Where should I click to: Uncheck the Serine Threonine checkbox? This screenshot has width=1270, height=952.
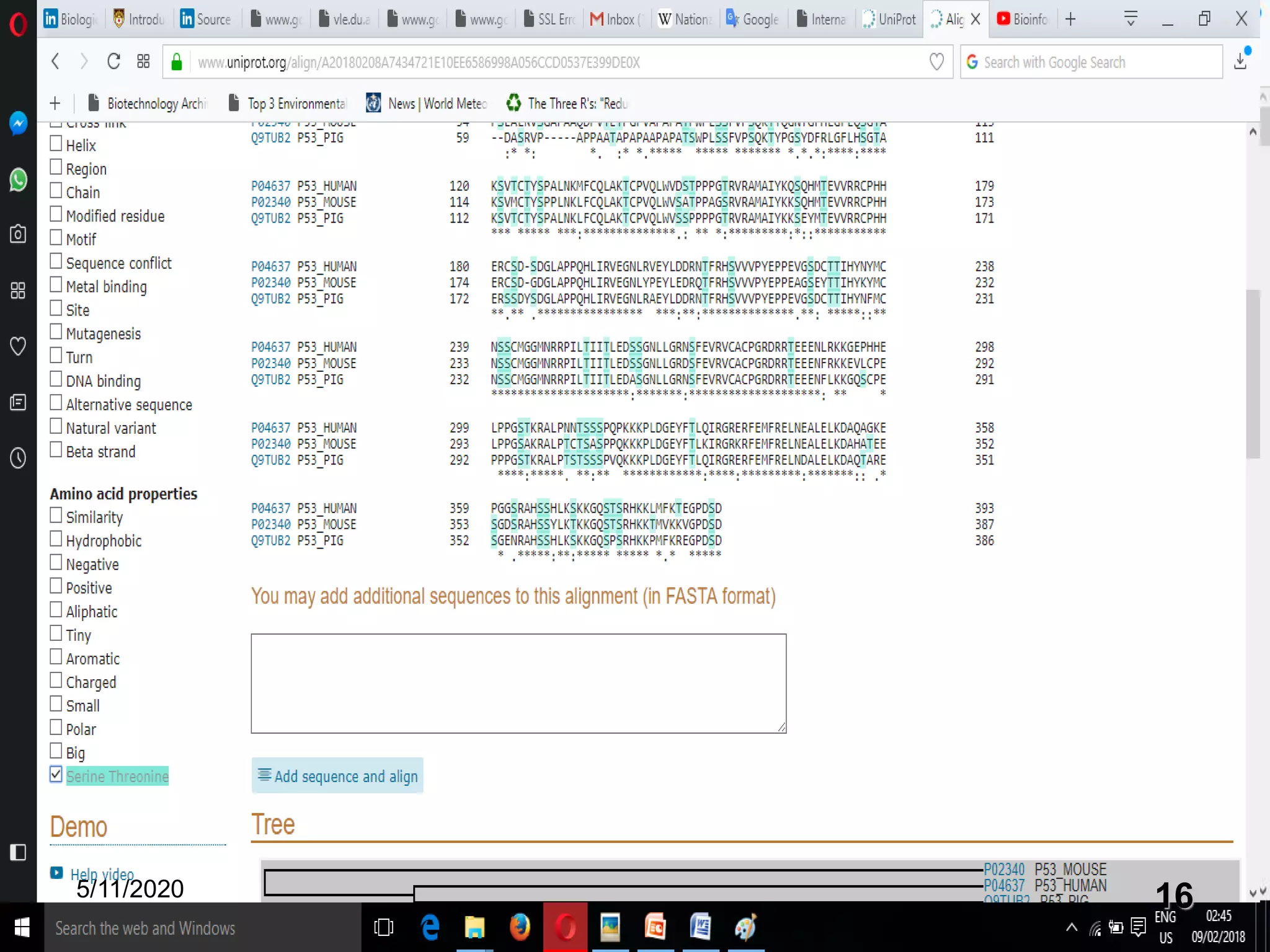(x=56, y=774)
